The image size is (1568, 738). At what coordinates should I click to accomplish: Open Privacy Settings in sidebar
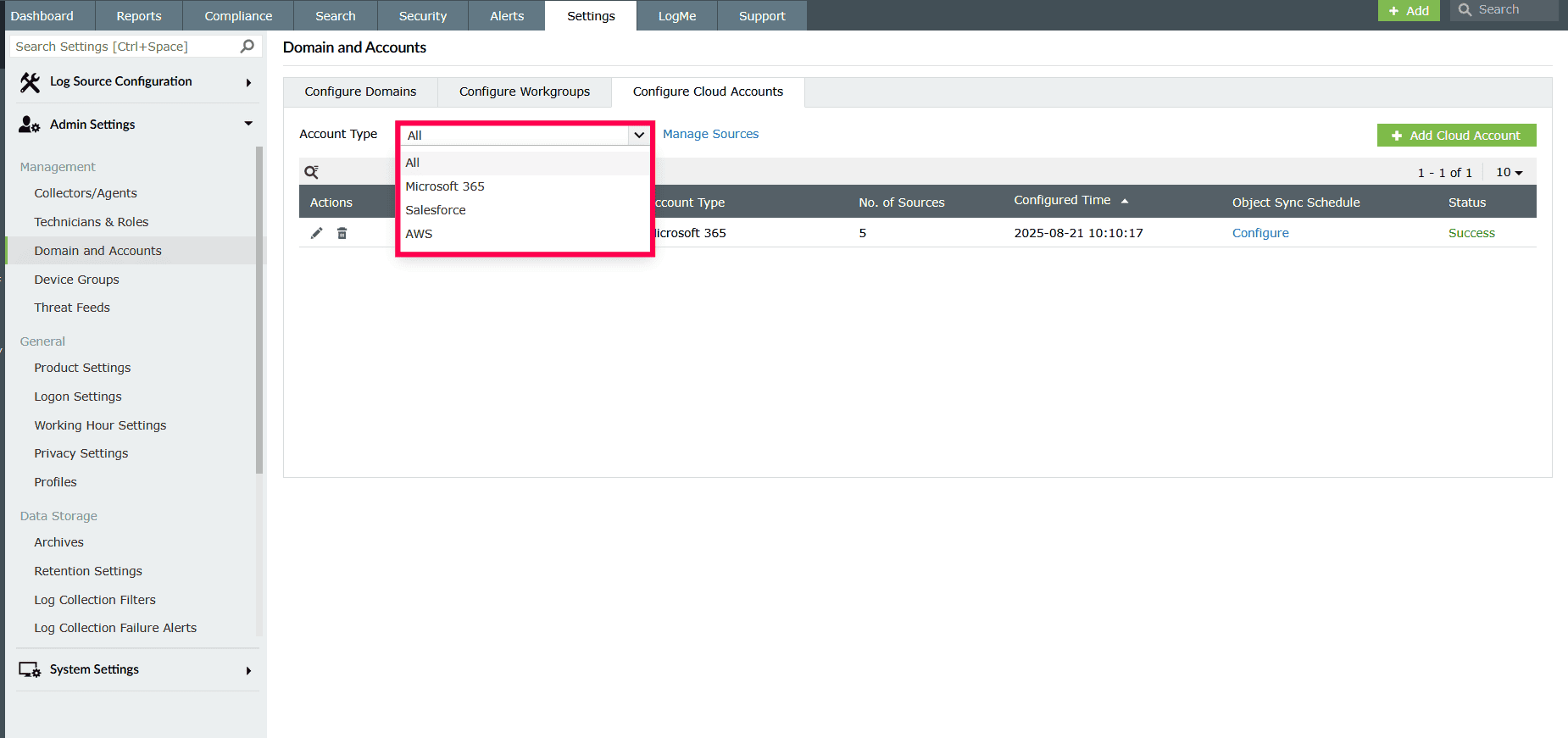tap(81, 453)
